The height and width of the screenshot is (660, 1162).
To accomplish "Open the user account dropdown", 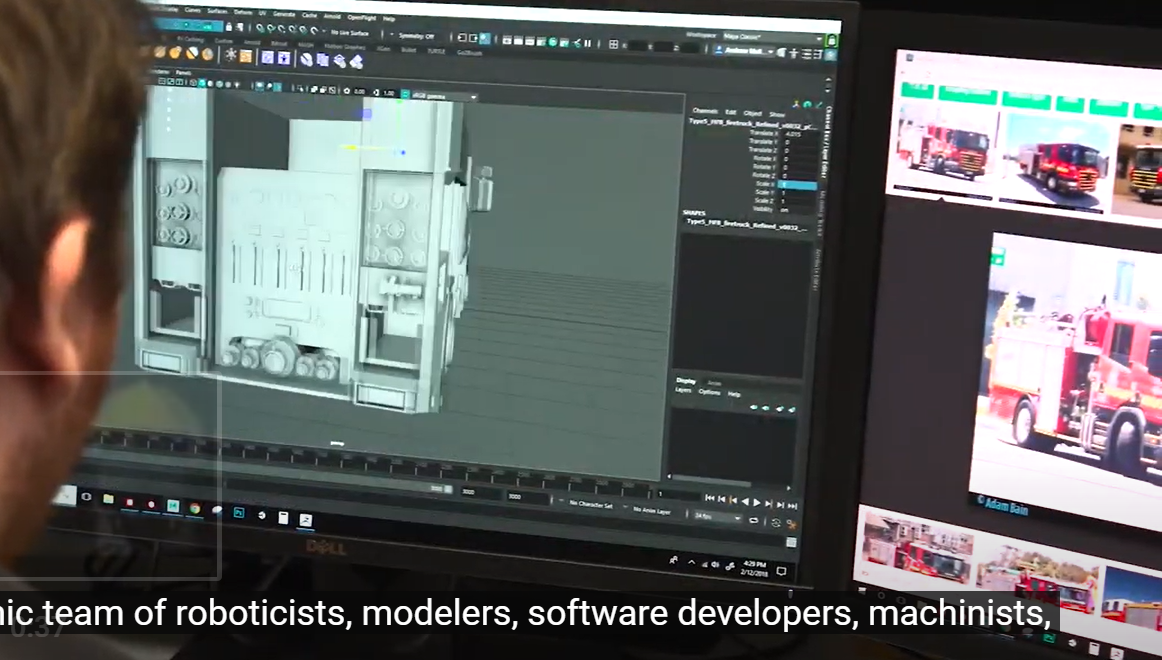I will [x=743, y=50].
